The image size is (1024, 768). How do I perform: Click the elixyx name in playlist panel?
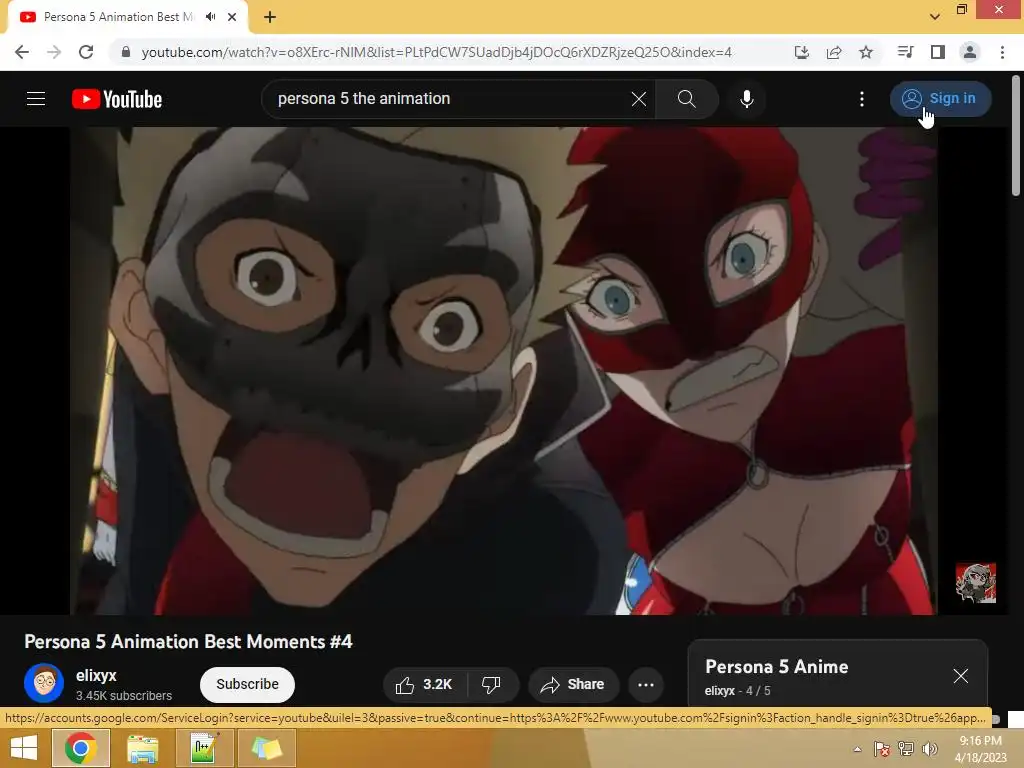[x=720, y=691]
